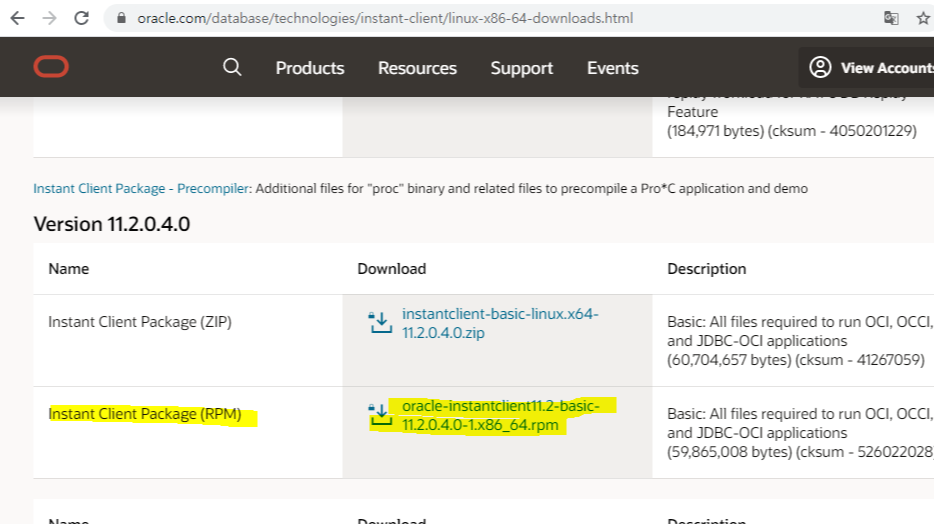Click the Name column header
The height and width of the screenshot is (524, 934).
(69, 269)
